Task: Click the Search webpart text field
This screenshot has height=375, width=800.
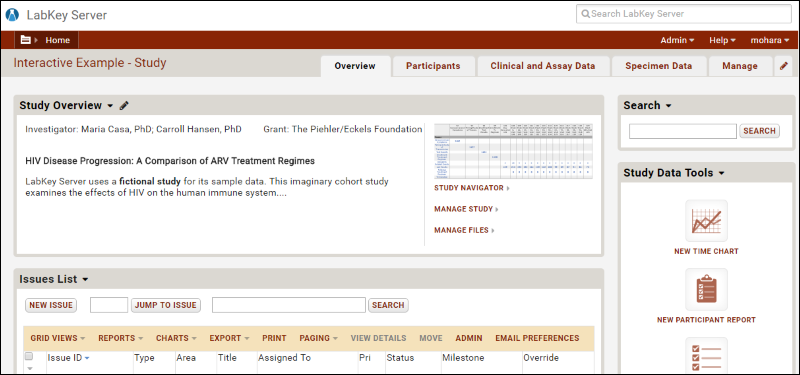Action: click(x=683, y=131)
